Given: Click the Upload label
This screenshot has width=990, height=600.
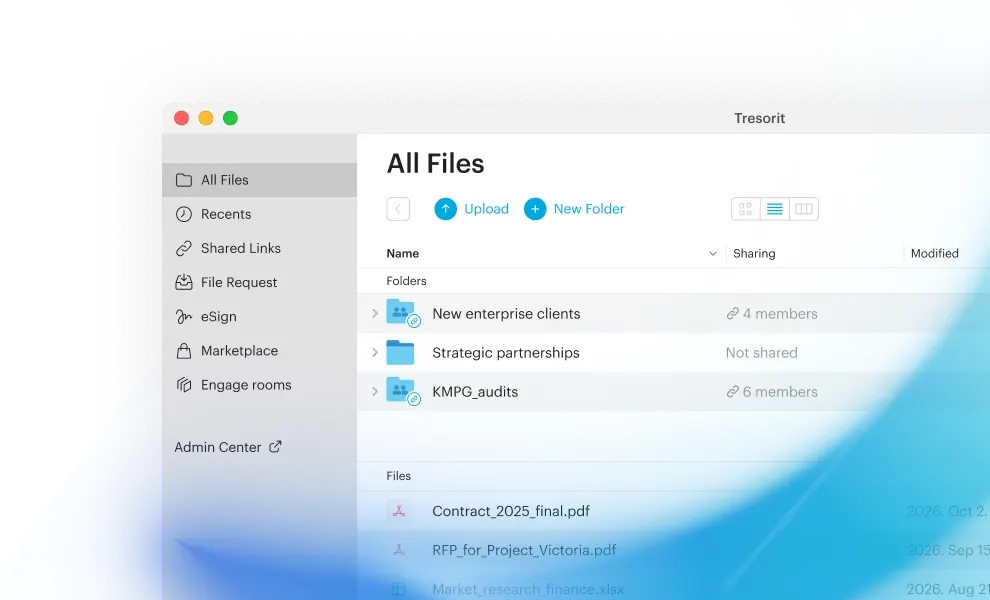Looking at the screenshot, I should point(486,209).
